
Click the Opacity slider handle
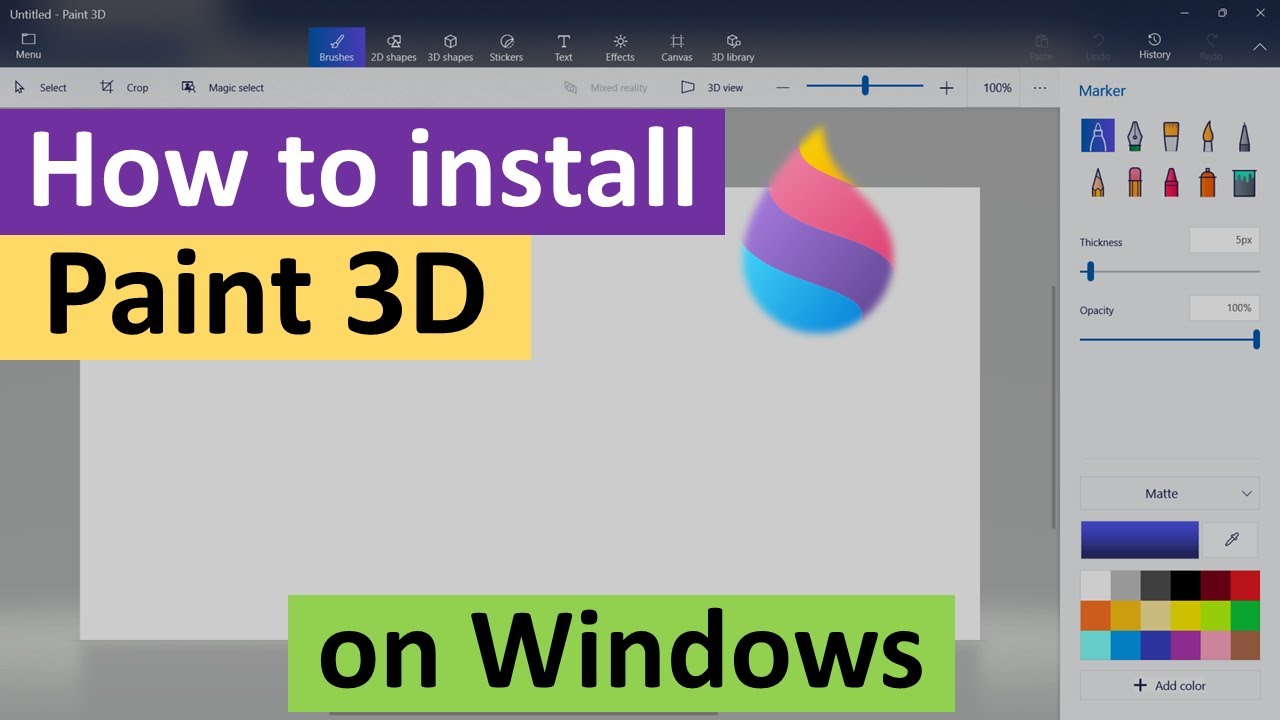(1256, 340)
